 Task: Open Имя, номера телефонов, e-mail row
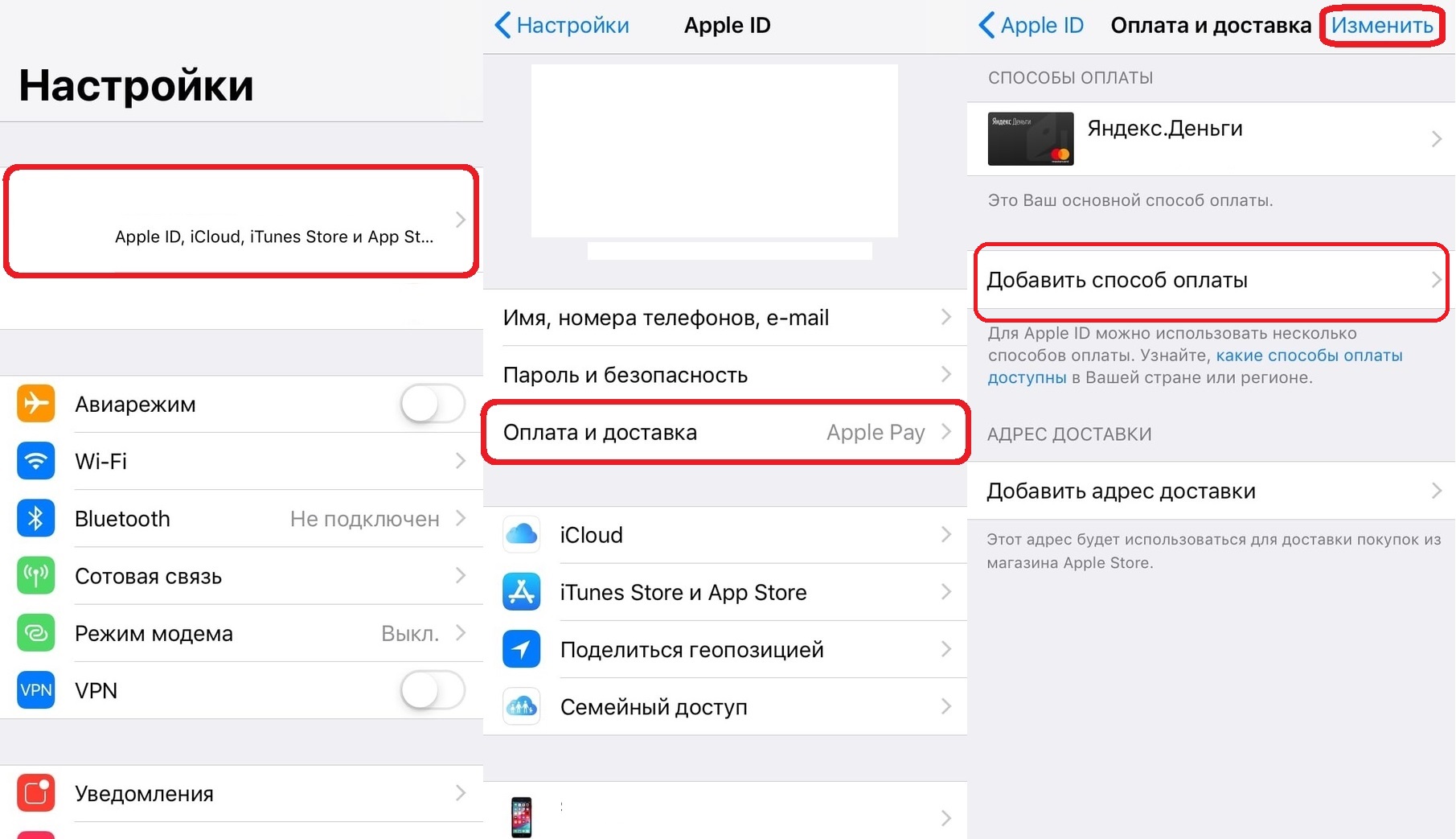(x=725, y=318)
